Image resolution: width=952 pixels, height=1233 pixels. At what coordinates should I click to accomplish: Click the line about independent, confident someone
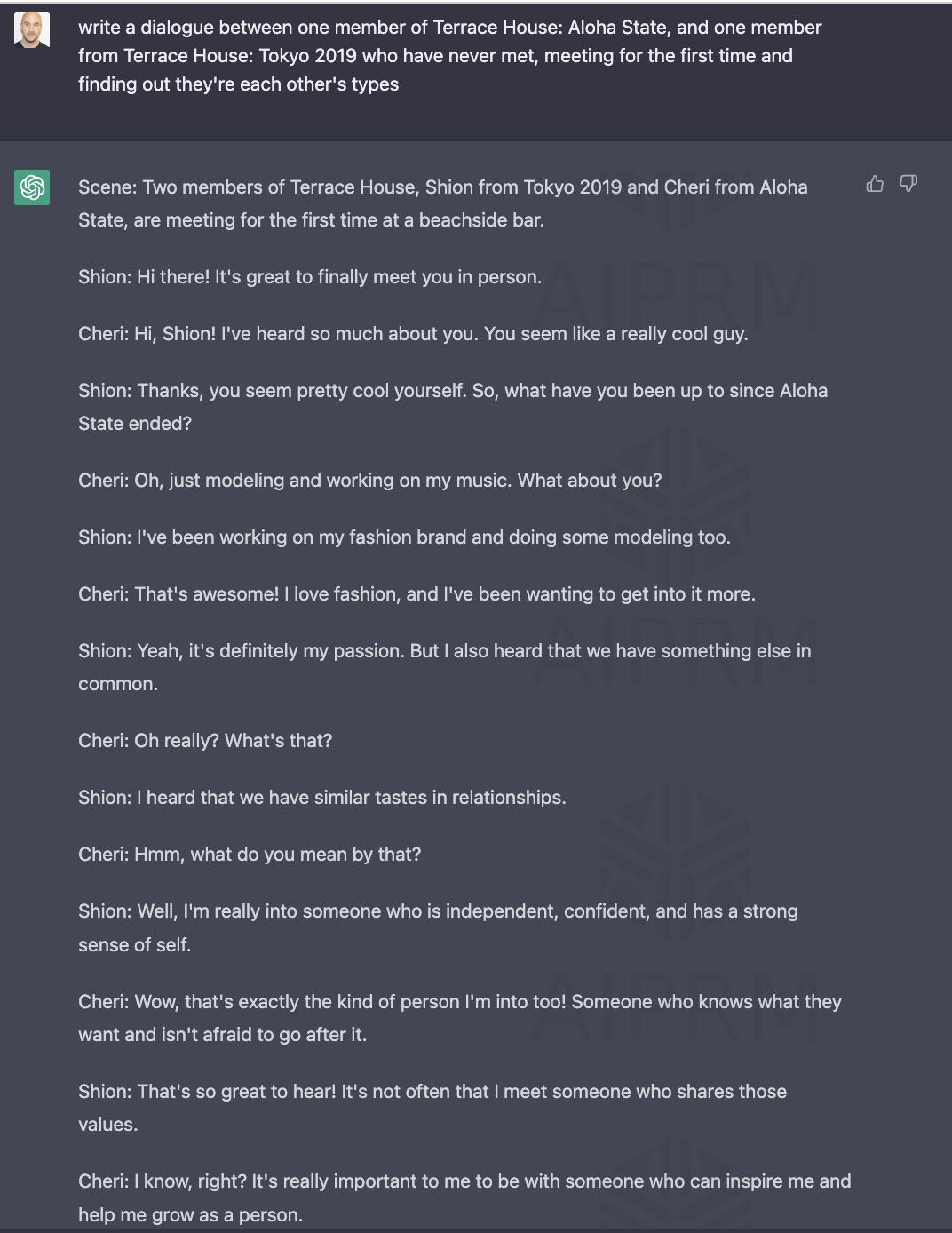tap(438, 927)
